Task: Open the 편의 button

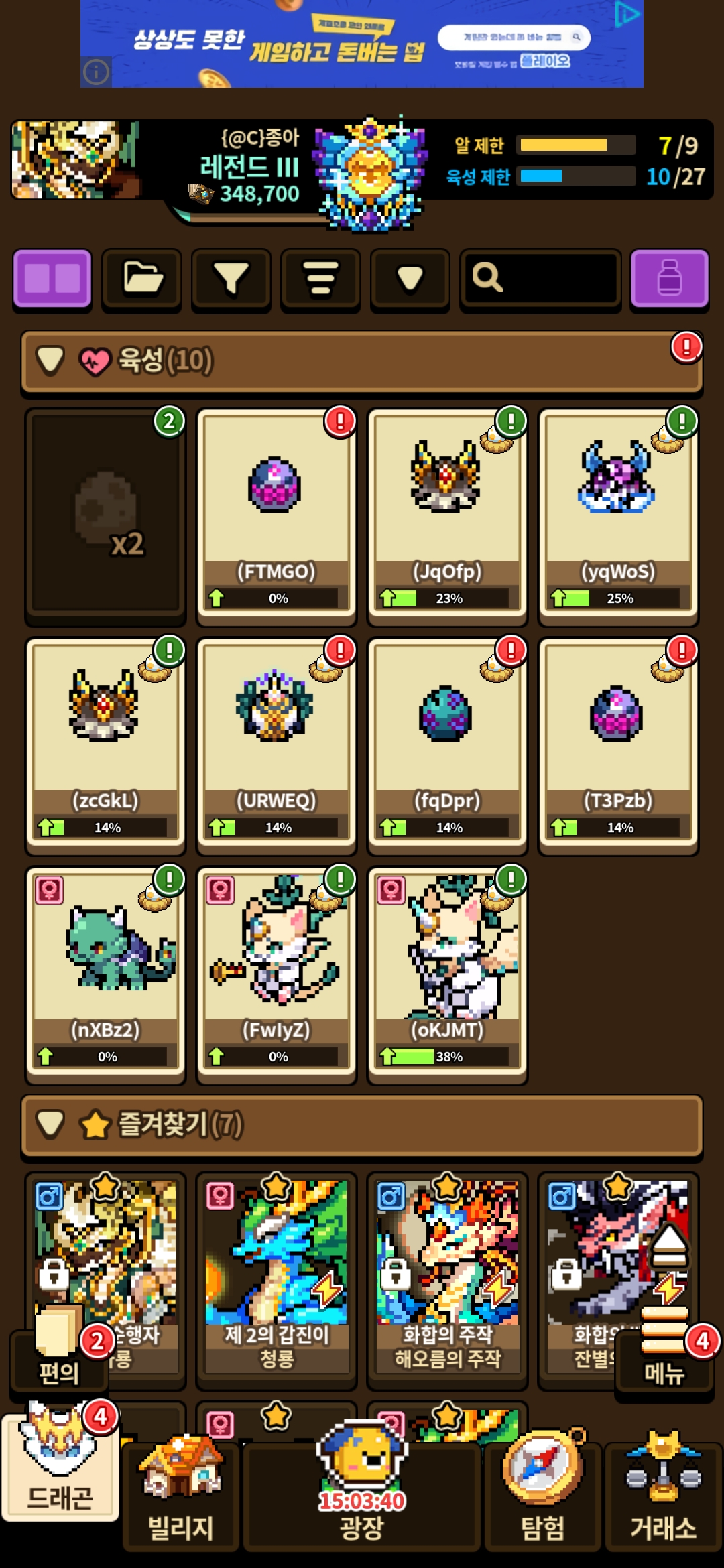Action: (x=59, y=1354)
